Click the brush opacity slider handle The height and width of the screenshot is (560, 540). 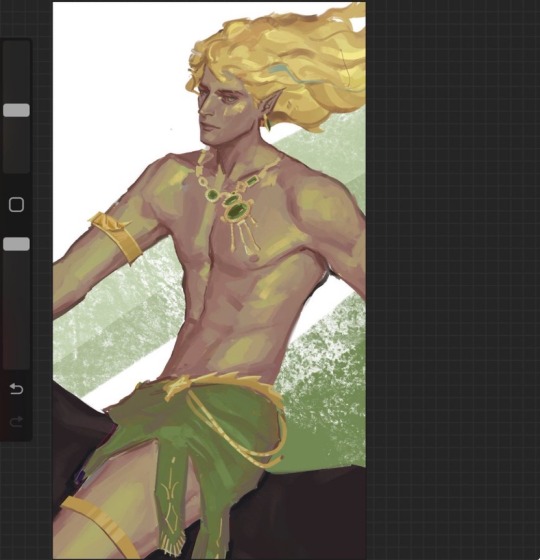16,244
